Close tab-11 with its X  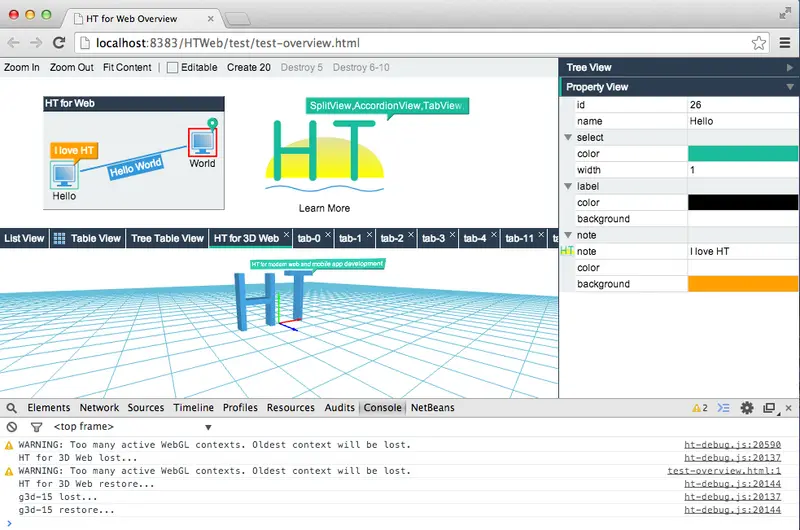click(541, 234)
